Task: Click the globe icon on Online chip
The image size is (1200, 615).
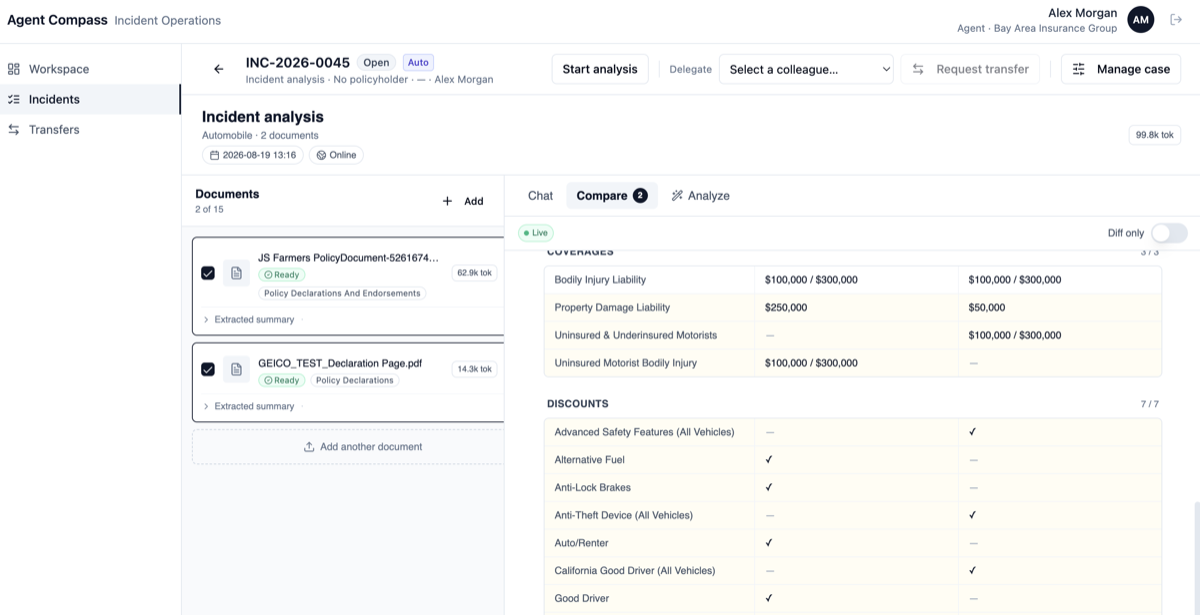Action: [x=321, y=155]
